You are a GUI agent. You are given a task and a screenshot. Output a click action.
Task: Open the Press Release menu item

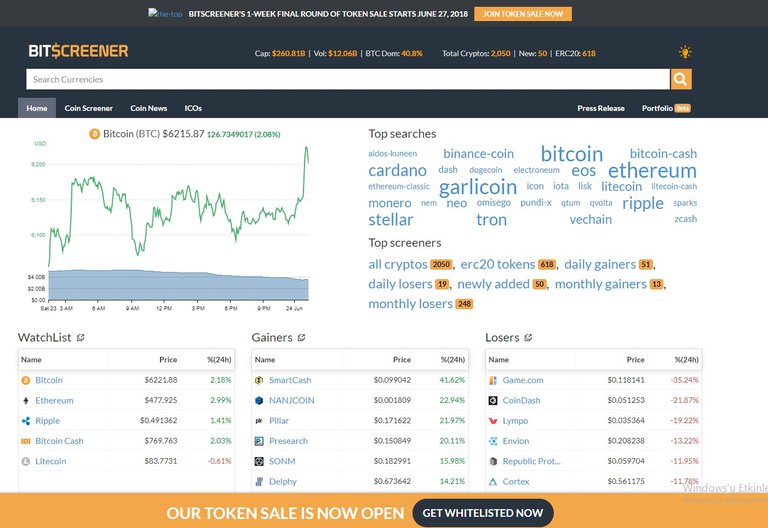click(x=600, y=108)
